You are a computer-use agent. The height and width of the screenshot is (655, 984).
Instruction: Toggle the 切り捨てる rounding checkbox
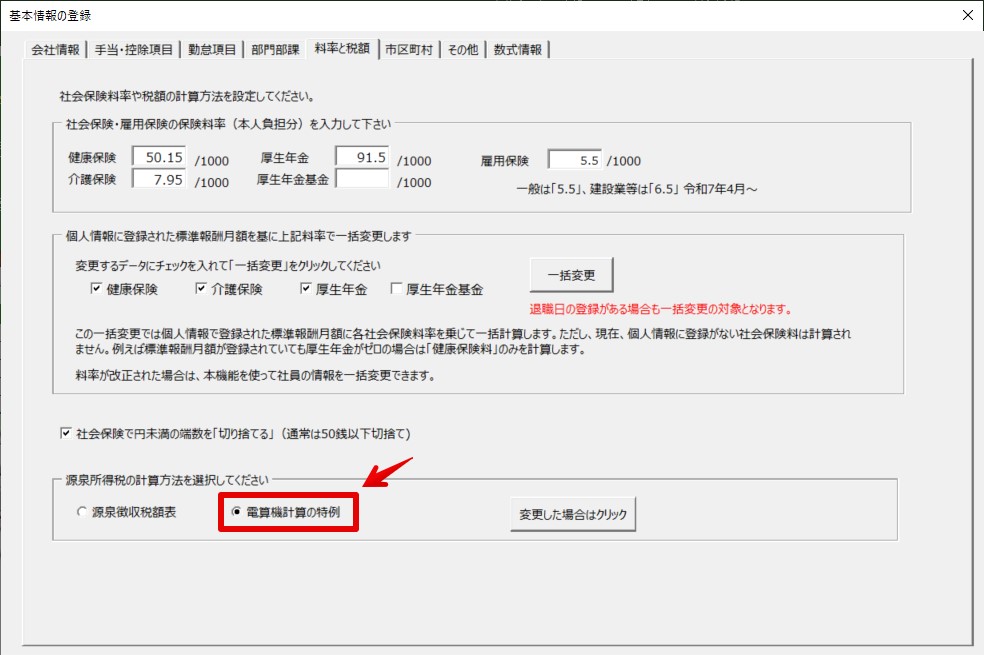pos(67,435)
